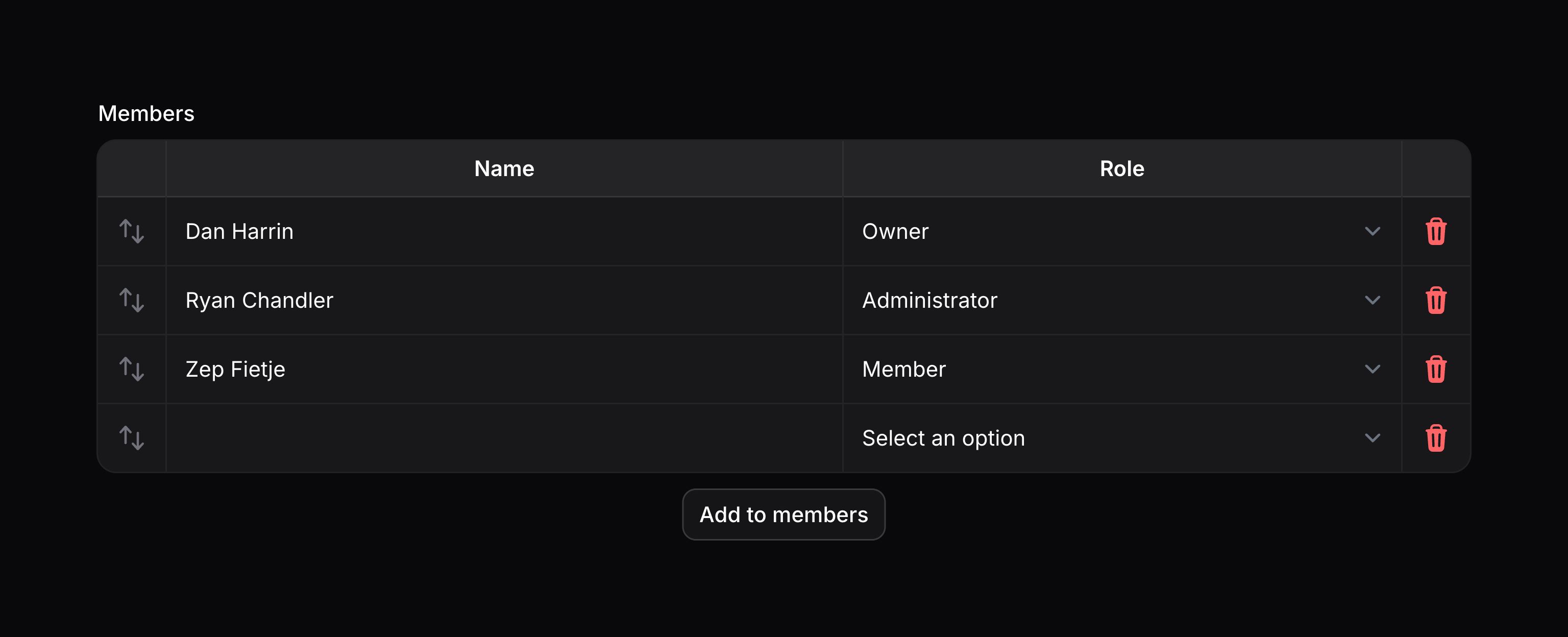The image size is (1568, 637).
Task: Click reorder handle for Ryan Chandler row
Action: click(132, 300)
